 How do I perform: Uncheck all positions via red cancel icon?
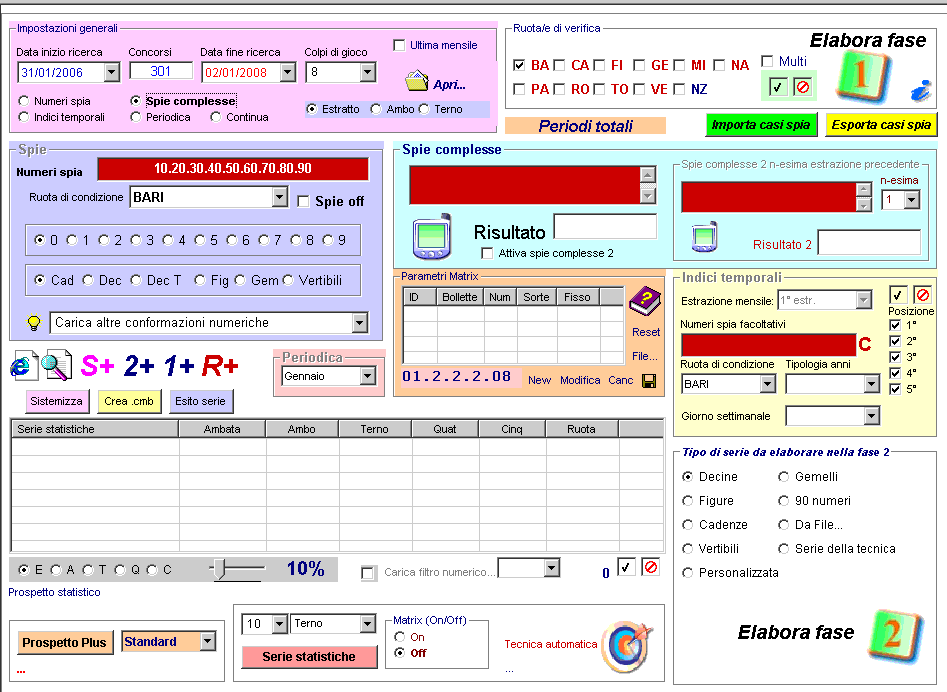[x=922, y=295]
